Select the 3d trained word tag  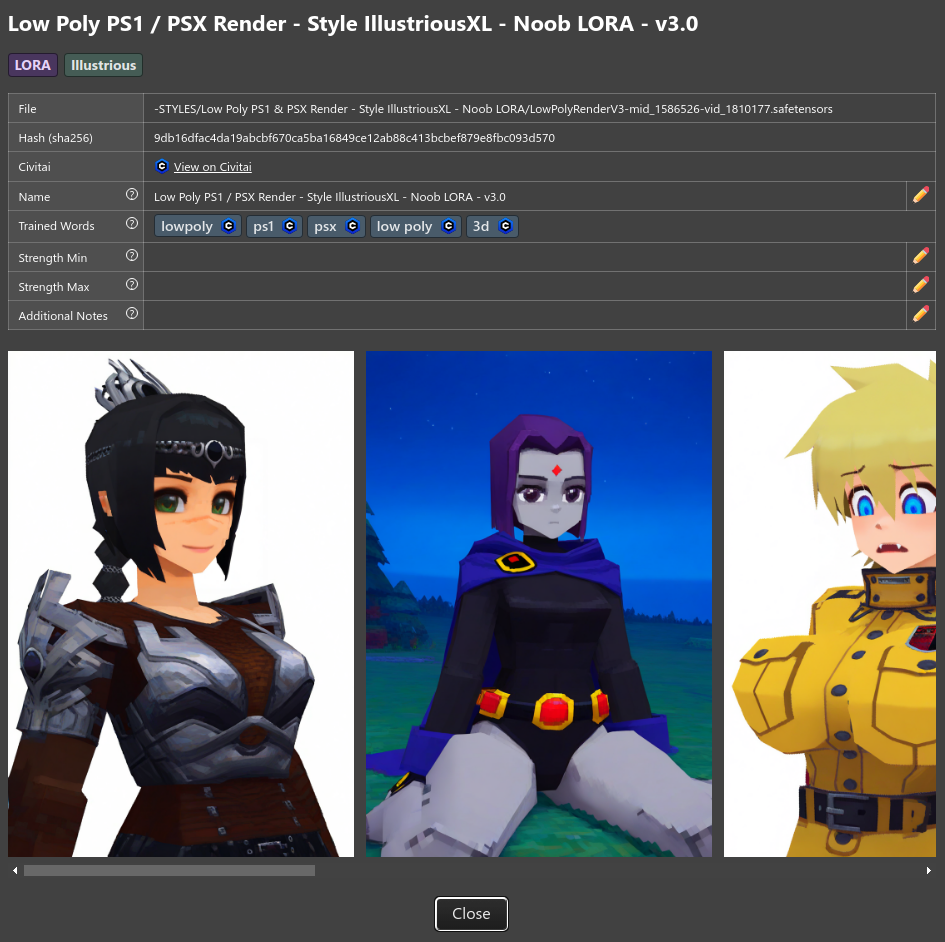[492, 226]
